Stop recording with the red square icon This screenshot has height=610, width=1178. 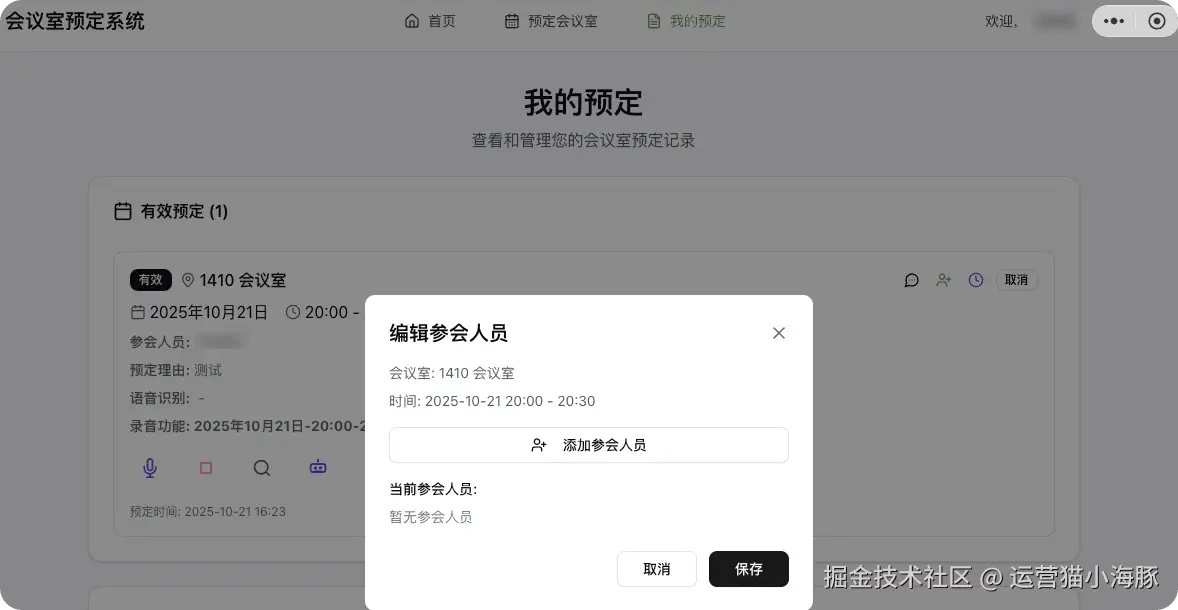(206, 468)
